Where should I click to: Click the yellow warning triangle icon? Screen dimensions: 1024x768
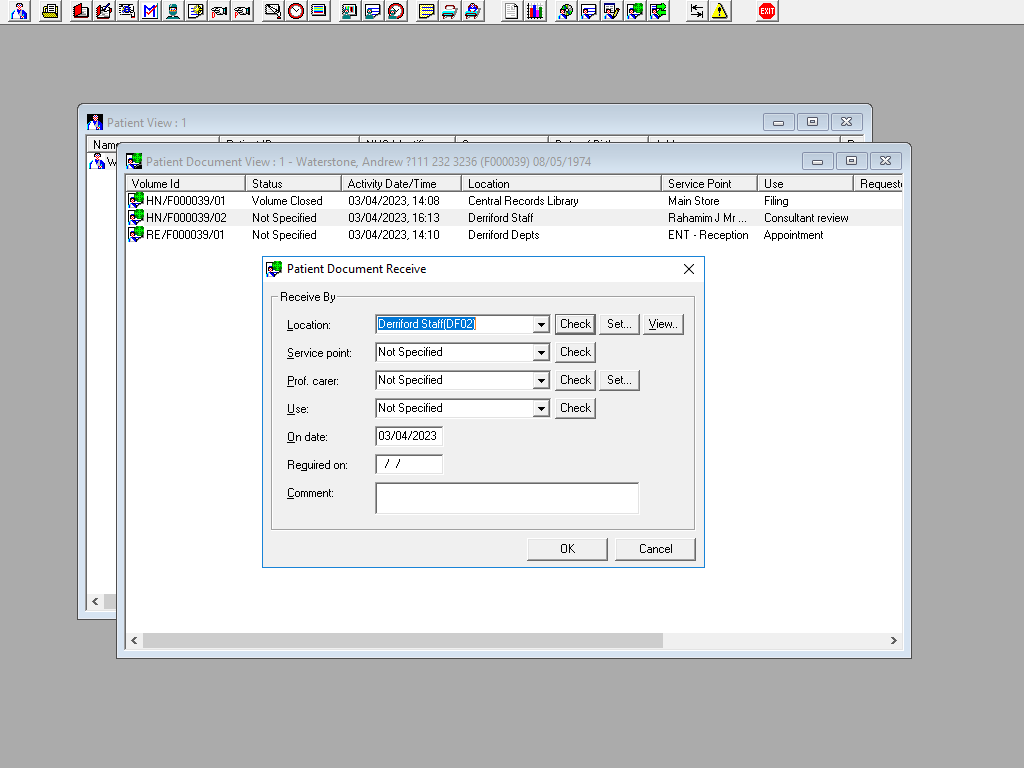[719, 11]
